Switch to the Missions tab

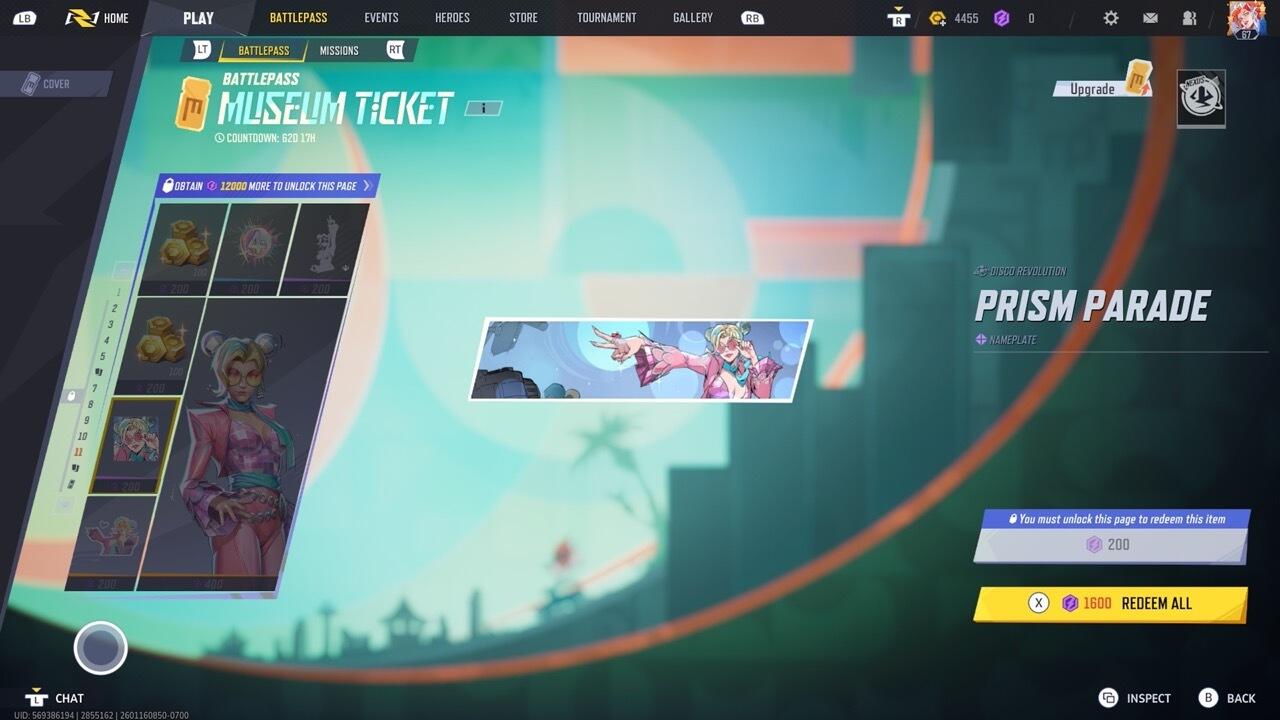(x=339, y=50)
